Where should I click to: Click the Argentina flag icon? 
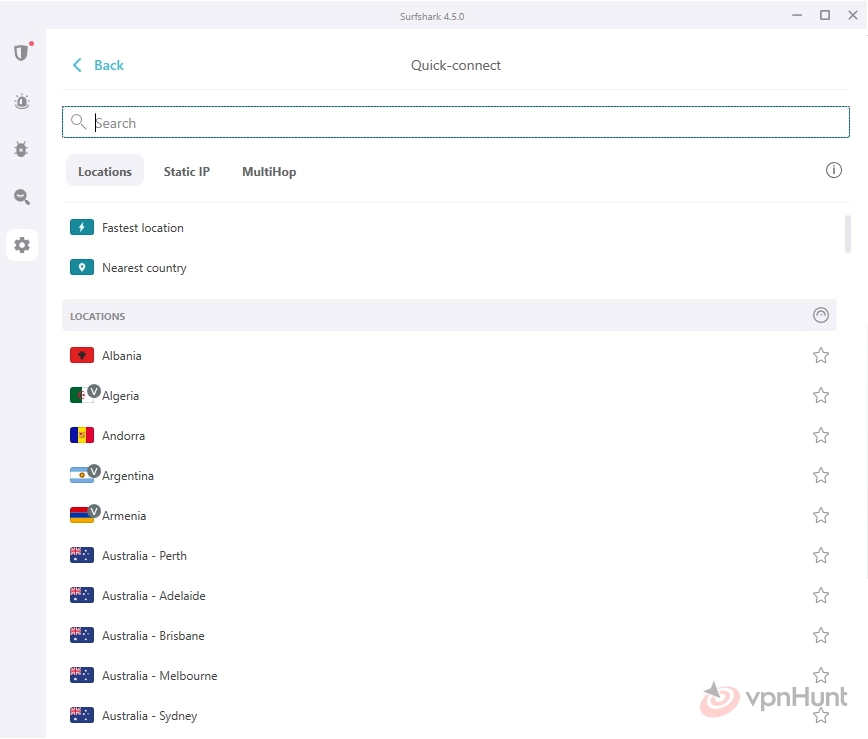click(x=81, y=476)
